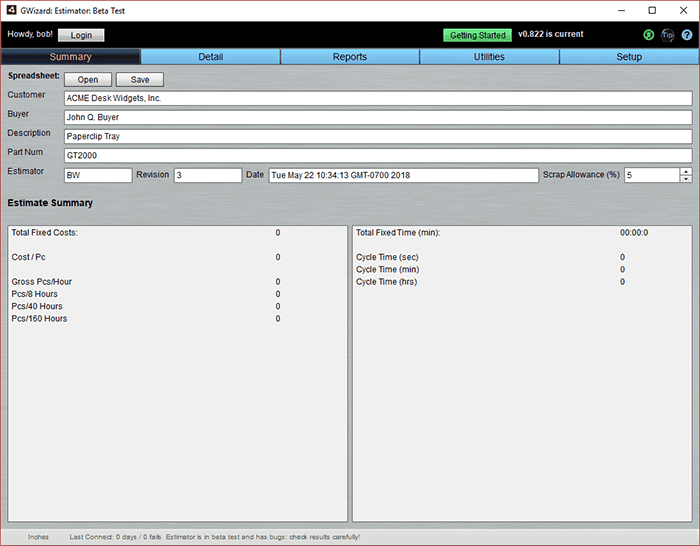The image size is (700, 546).
Task: Open a spreadsheet with the Open button
Action: 88,79
